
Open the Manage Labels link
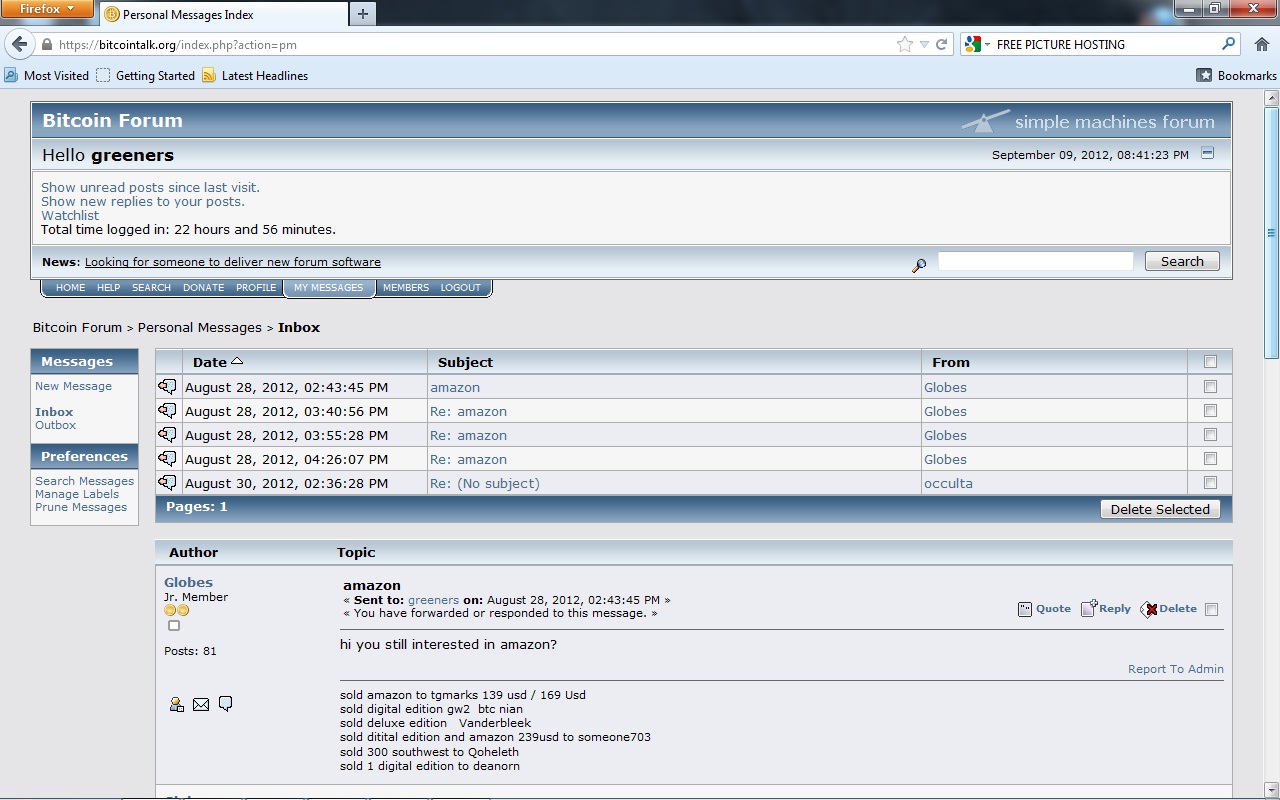pos(77,494)
